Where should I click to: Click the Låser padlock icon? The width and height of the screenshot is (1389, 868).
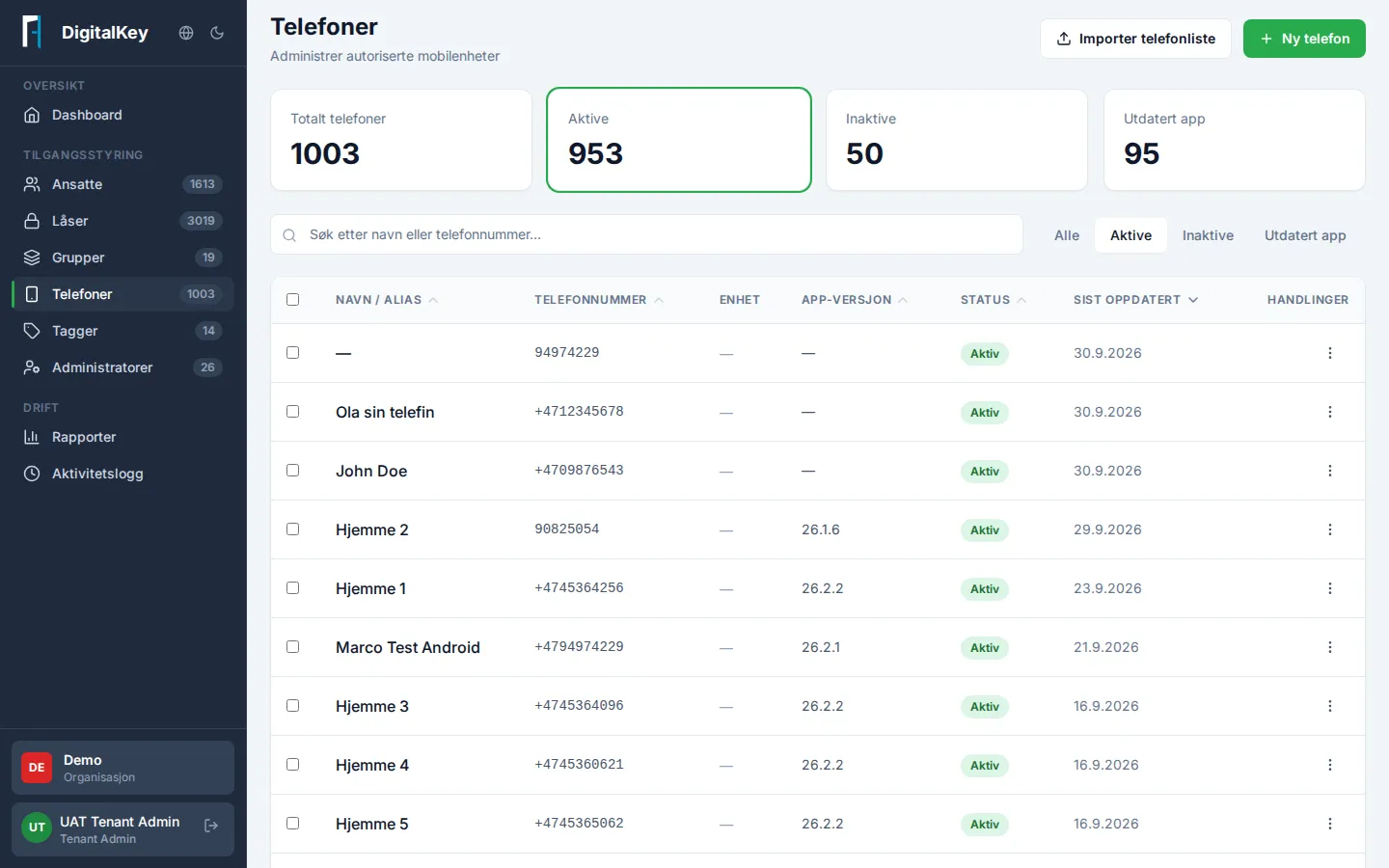click(x=32, y=221)
